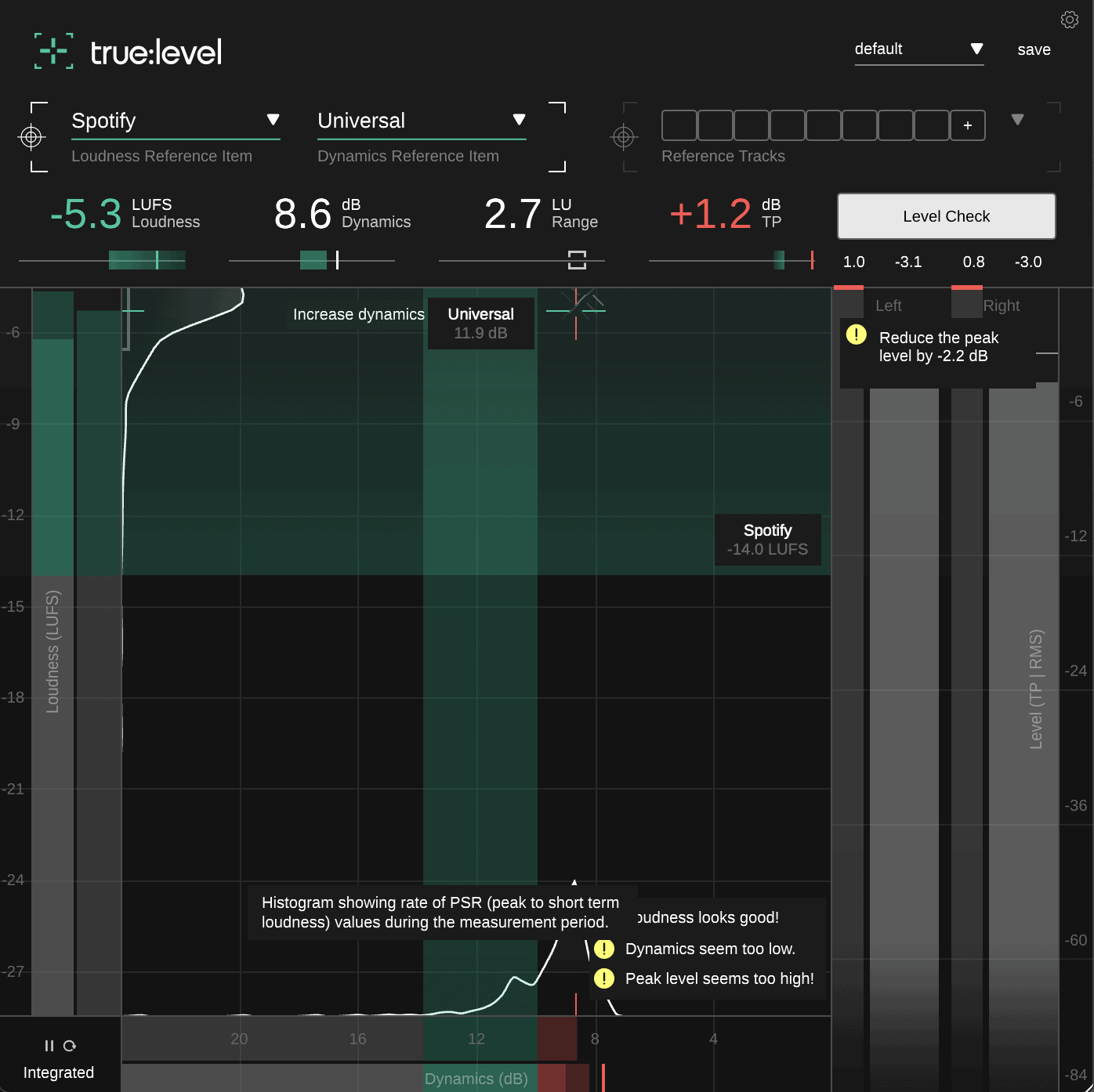
Task: Click the right peak value 0.8
Action: coord(974,262)
